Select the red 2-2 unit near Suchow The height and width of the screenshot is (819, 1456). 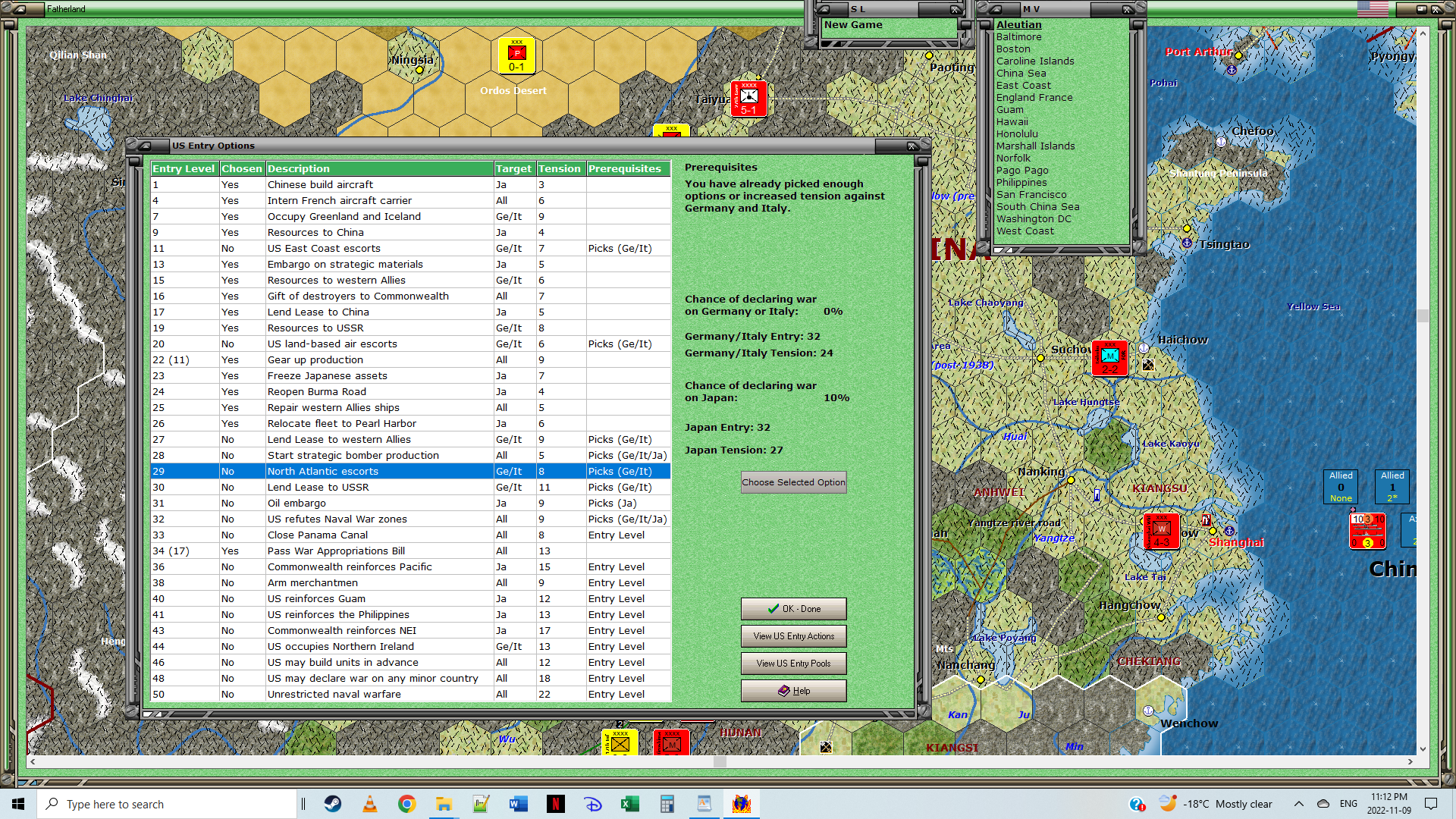coord(1109,358)
